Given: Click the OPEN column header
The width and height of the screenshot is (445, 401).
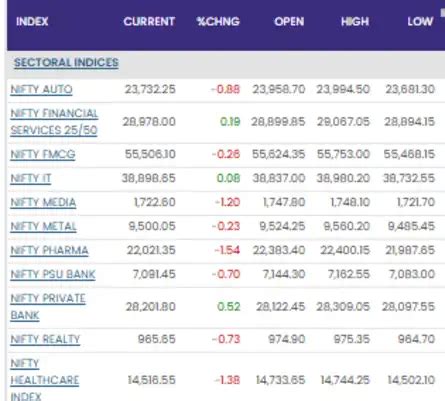Looking at the screenshot, I should (x=289, y=22).
